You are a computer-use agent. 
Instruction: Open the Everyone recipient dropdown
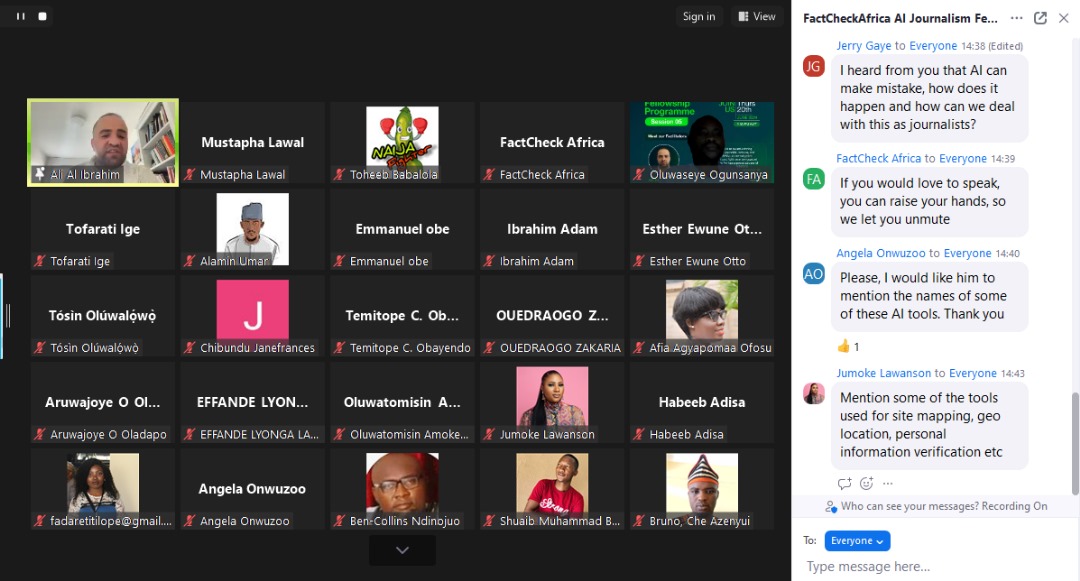coord(858,541)
